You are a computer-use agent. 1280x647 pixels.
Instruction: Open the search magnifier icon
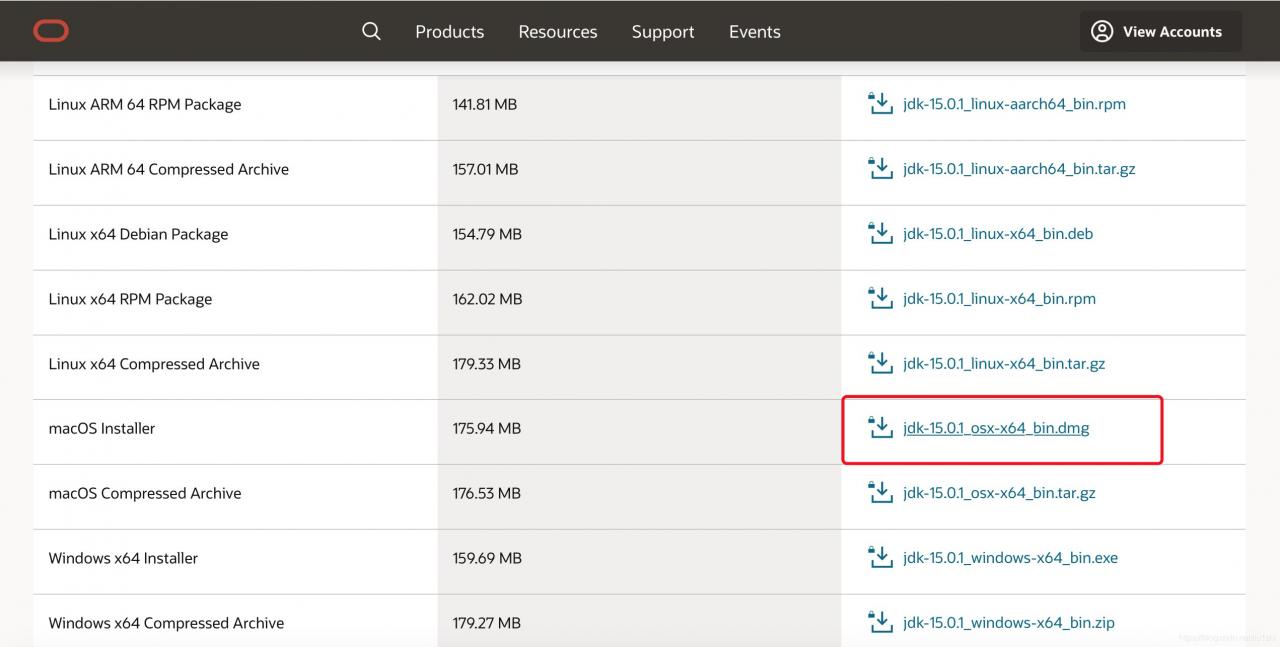point(371,31)
